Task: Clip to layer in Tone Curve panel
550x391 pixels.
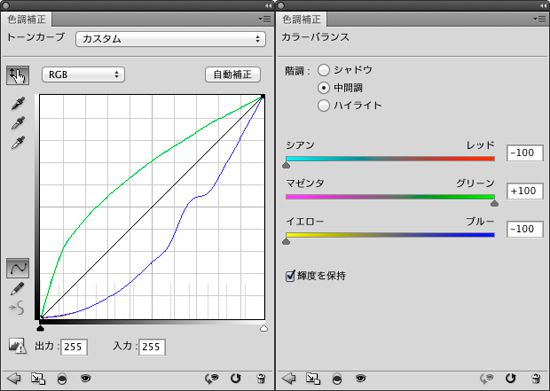Action: click(62, 379)
